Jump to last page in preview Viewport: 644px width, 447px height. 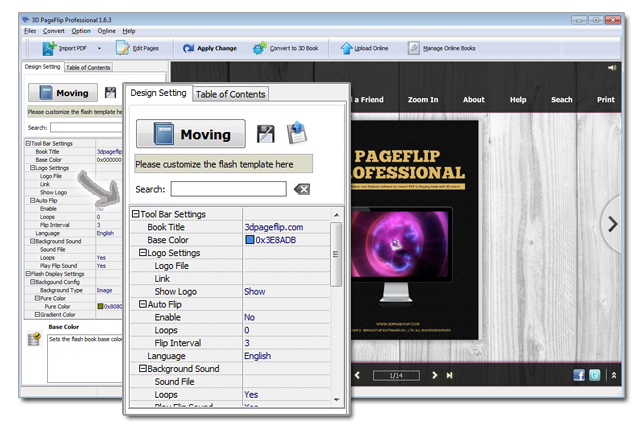point(449,375)
